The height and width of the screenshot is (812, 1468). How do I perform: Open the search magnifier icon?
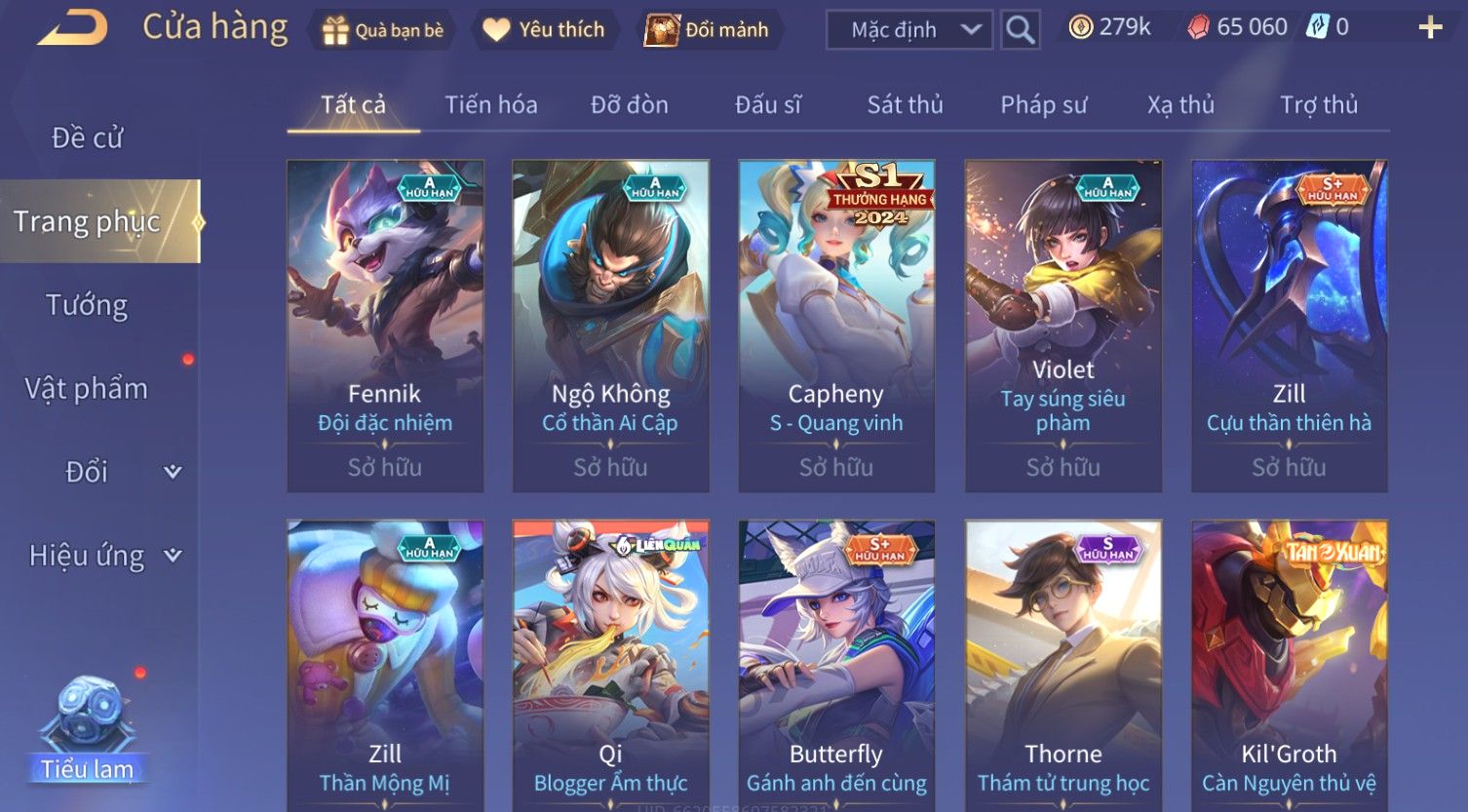(1020, 30)
